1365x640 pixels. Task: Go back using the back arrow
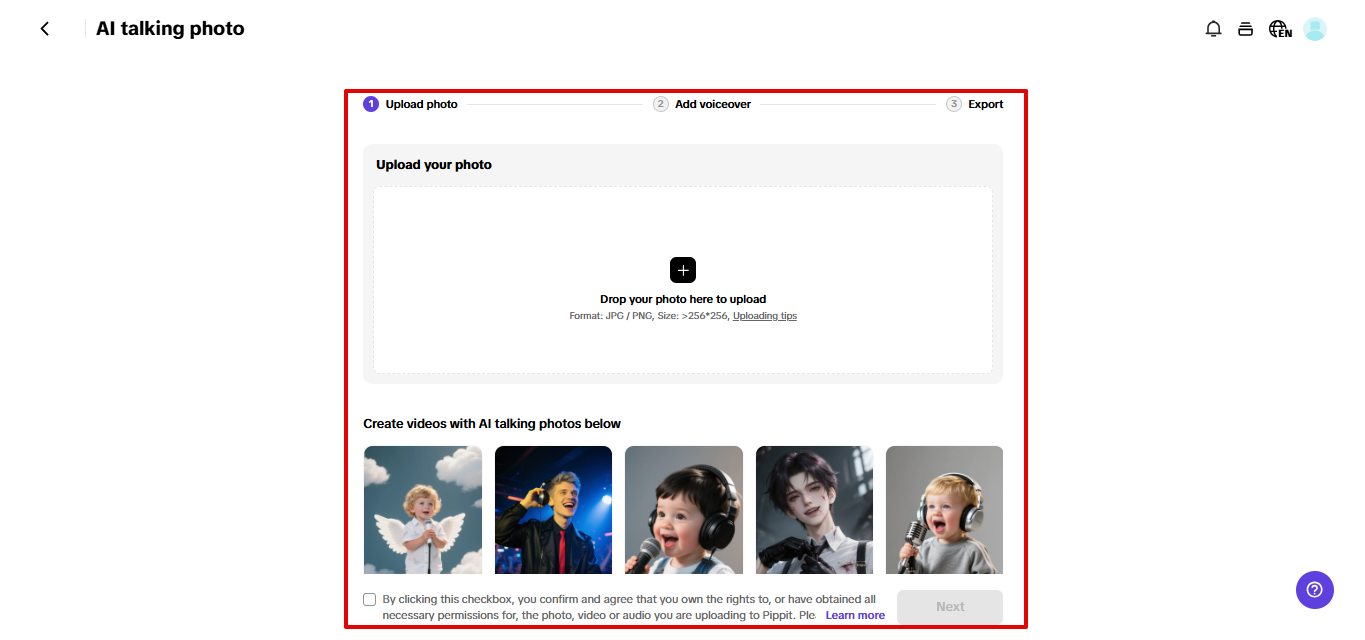click(44, 28)
